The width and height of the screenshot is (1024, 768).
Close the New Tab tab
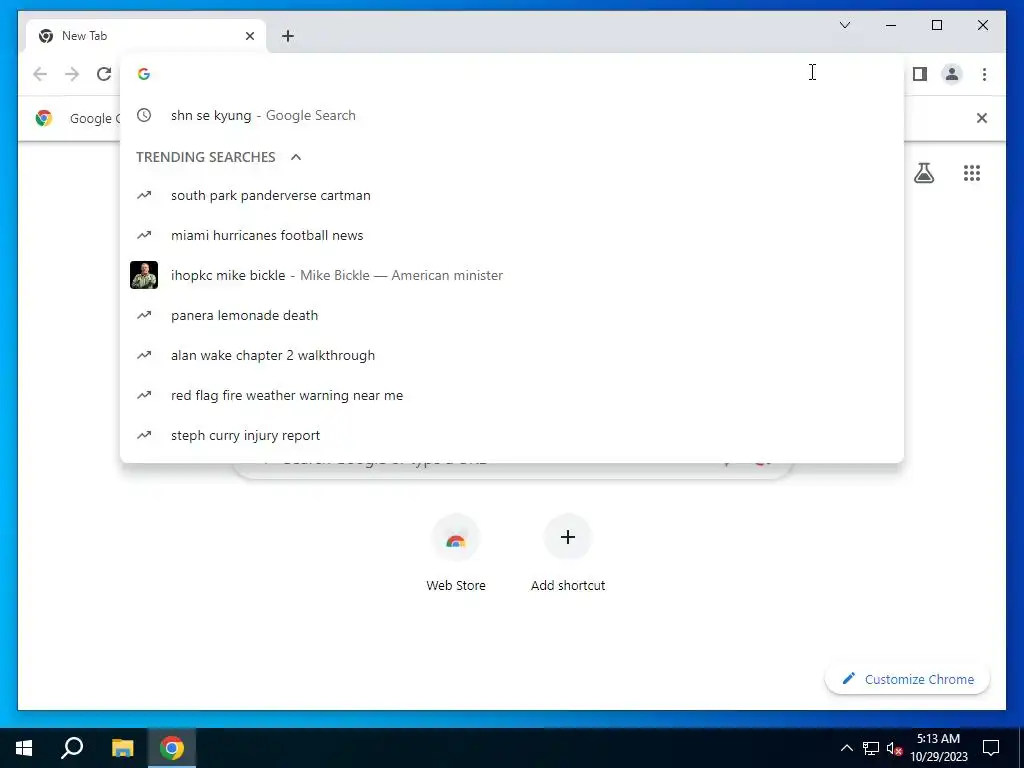pyautogui.click(x=249, y=36)
